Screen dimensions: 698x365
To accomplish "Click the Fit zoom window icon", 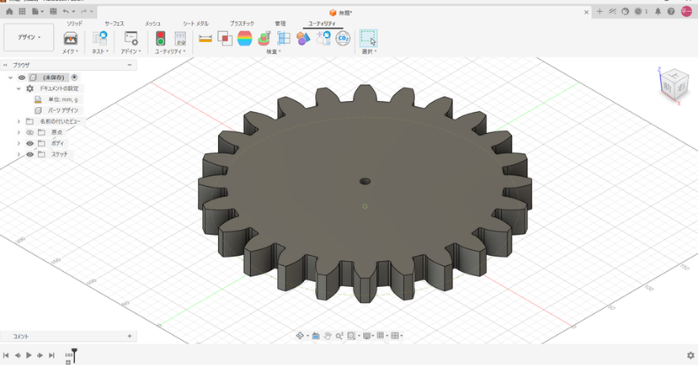I will [351, 336].
